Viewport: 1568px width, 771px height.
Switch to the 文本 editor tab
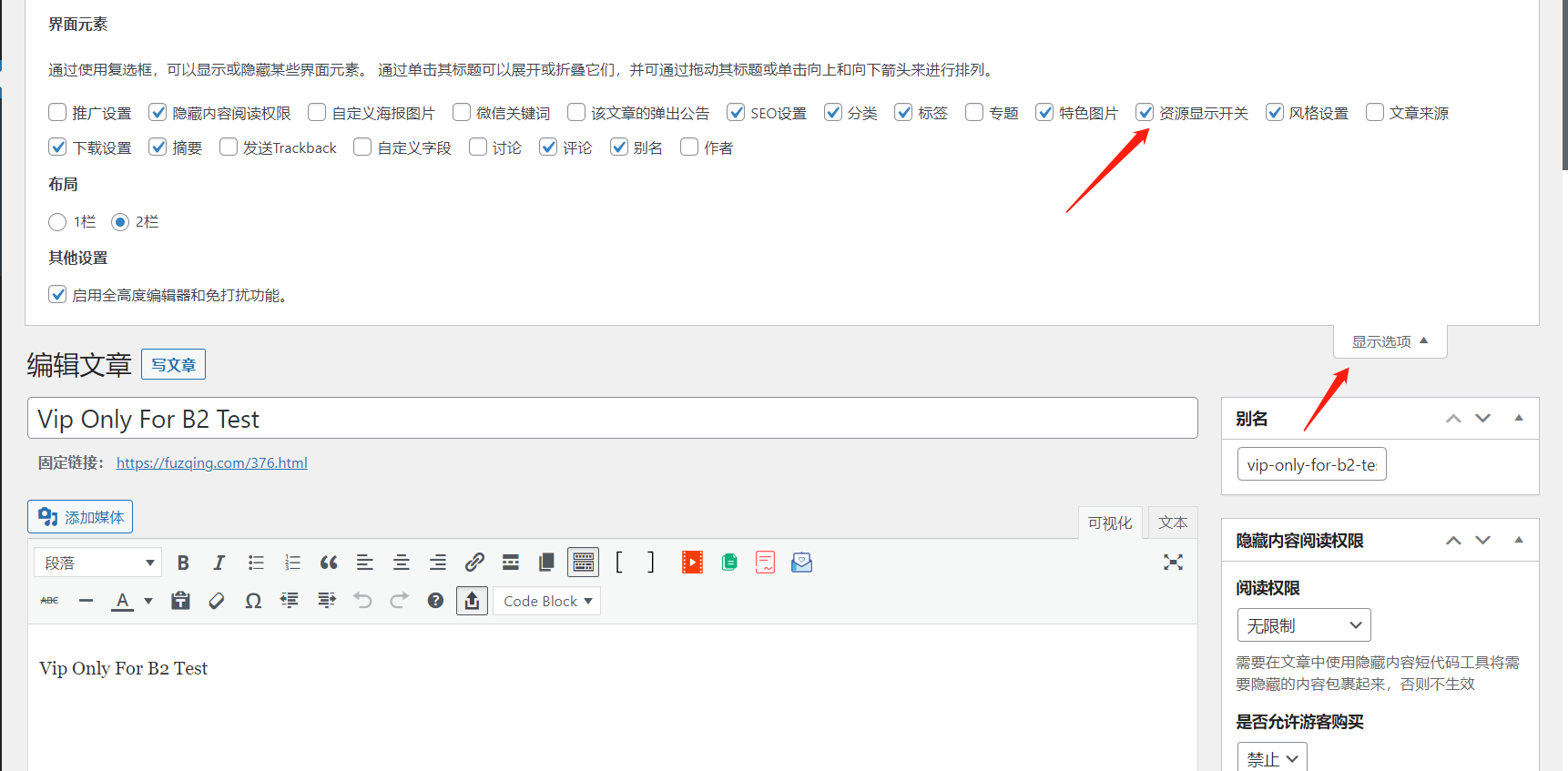coord(1172,522)
